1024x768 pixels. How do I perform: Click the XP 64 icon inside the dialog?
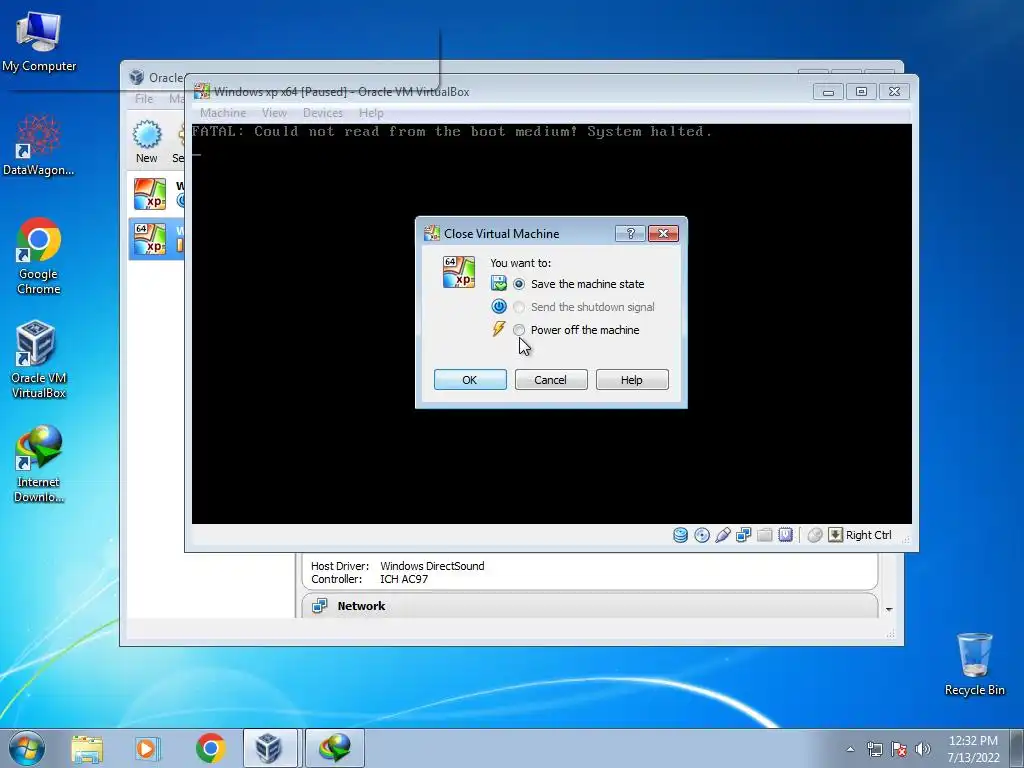coord(458,272)
